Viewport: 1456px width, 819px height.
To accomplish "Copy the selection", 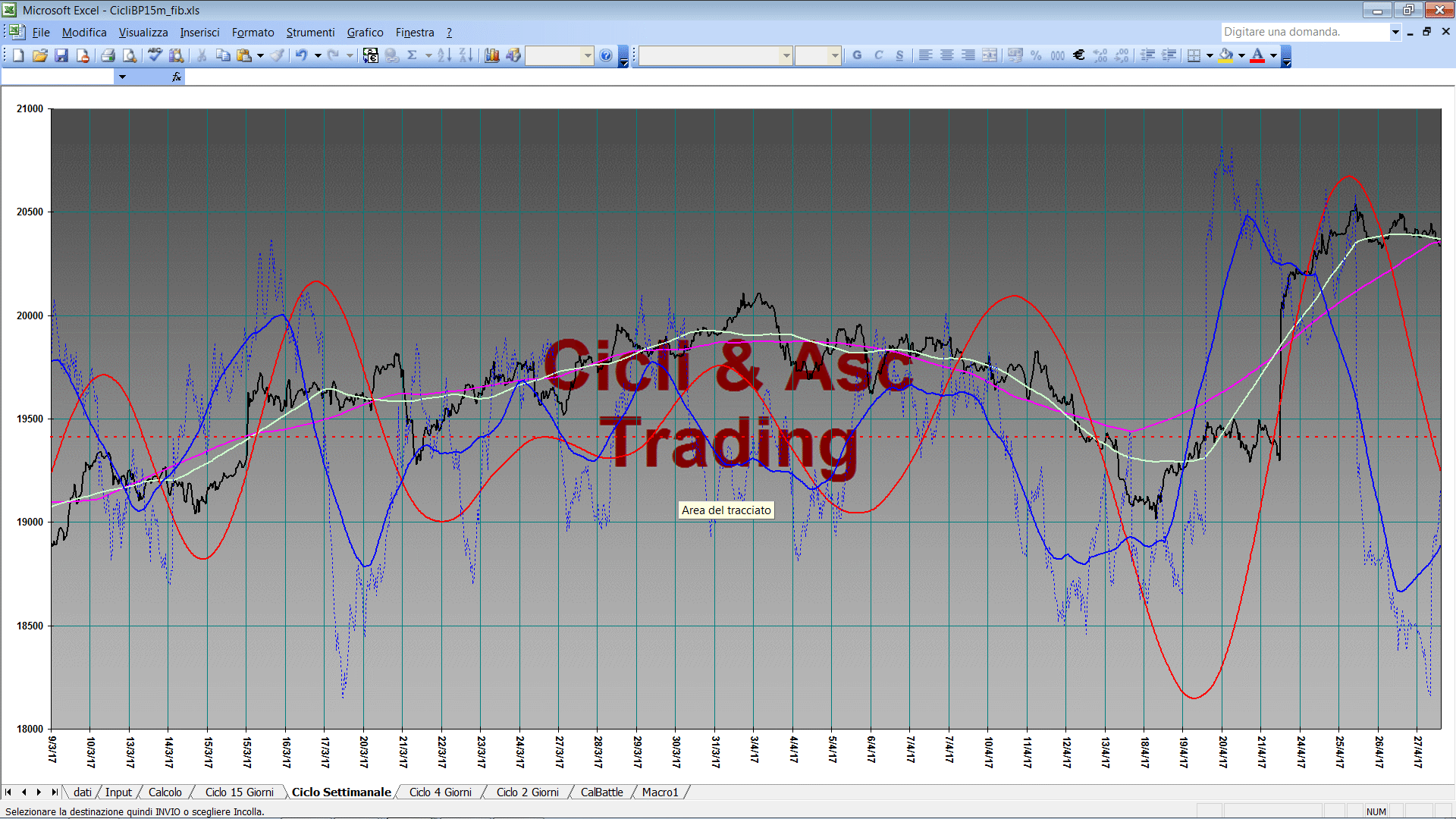I will click(x=223, y=55).
